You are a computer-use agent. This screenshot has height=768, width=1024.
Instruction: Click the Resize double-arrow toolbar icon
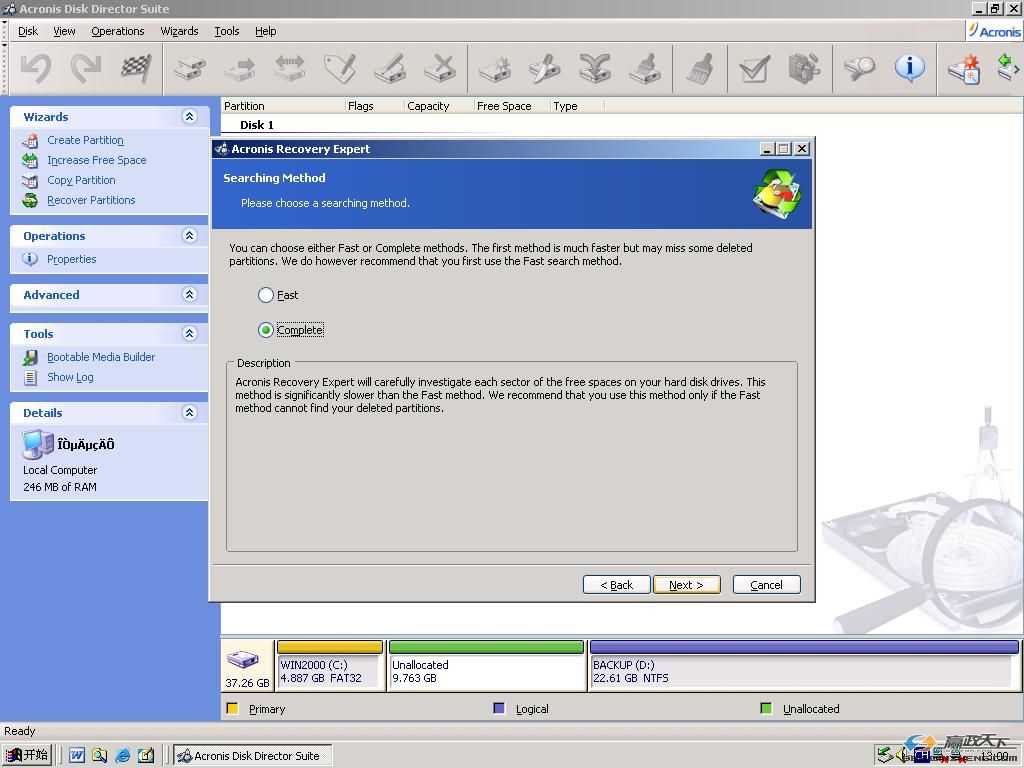tap(290, 68)
